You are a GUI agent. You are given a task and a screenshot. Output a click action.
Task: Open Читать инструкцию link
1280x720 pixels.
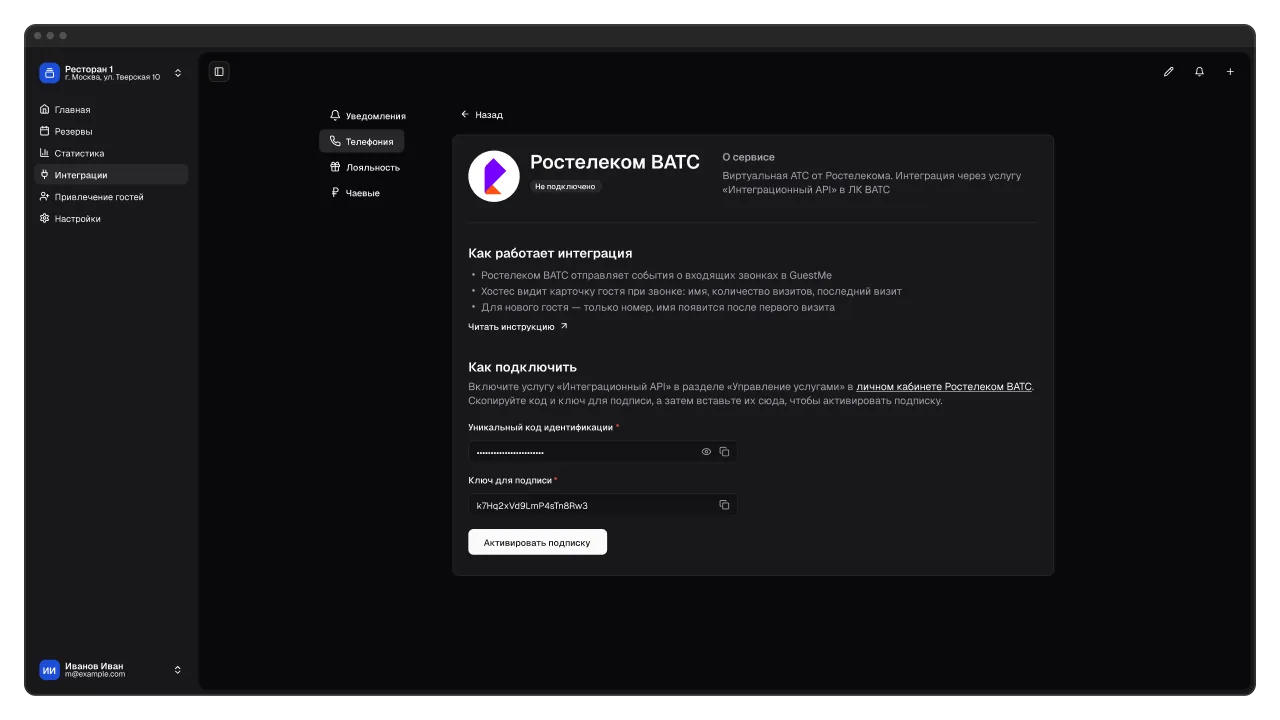point(518,327)
